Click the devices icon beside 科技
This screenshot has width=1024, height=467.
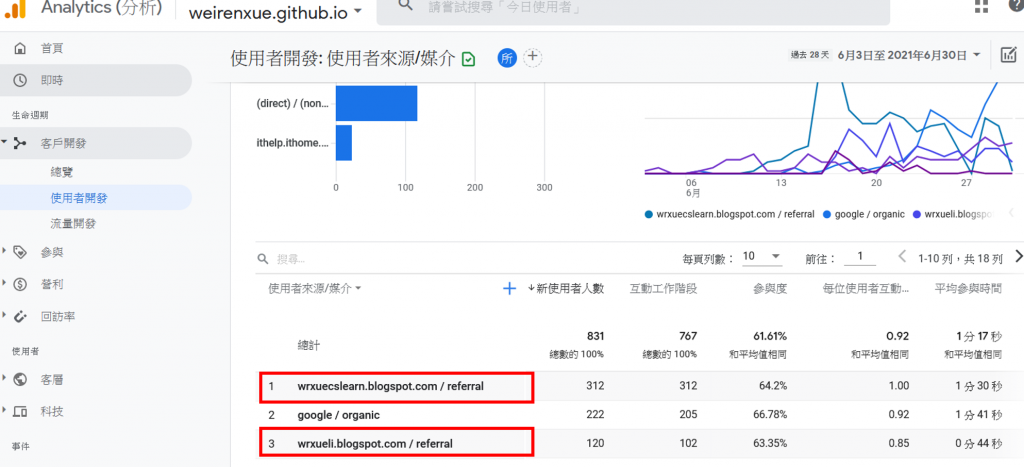click(x=20, y=411)
